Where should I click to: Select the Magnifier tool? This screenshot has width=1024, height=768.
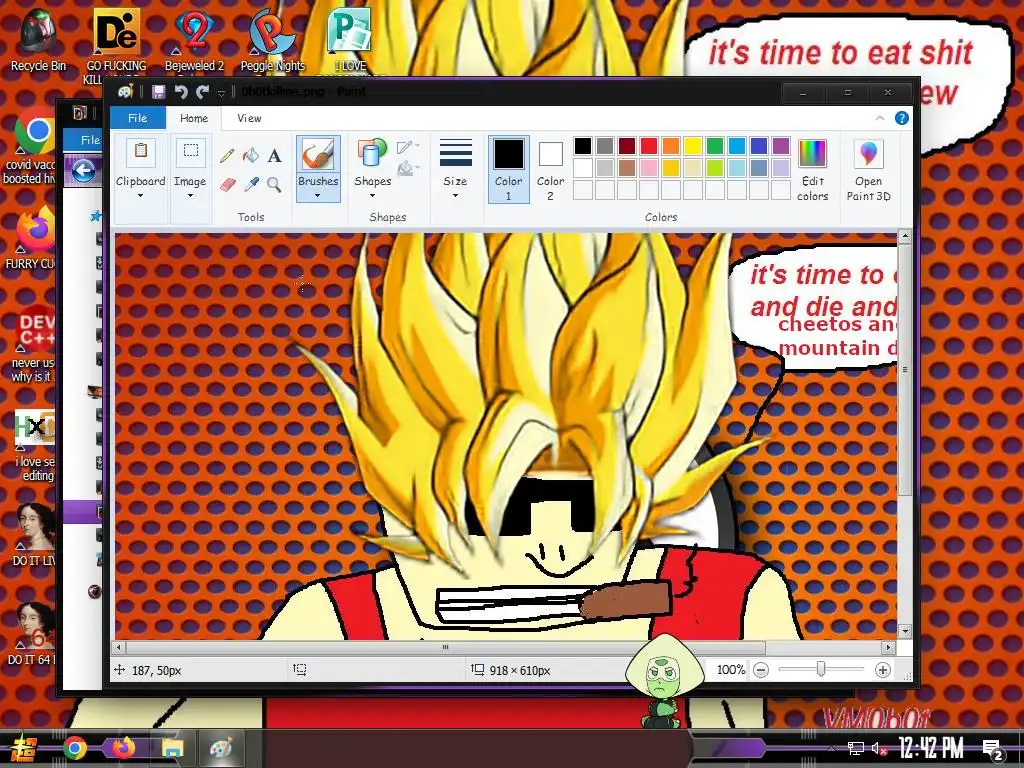pos(274,185)
